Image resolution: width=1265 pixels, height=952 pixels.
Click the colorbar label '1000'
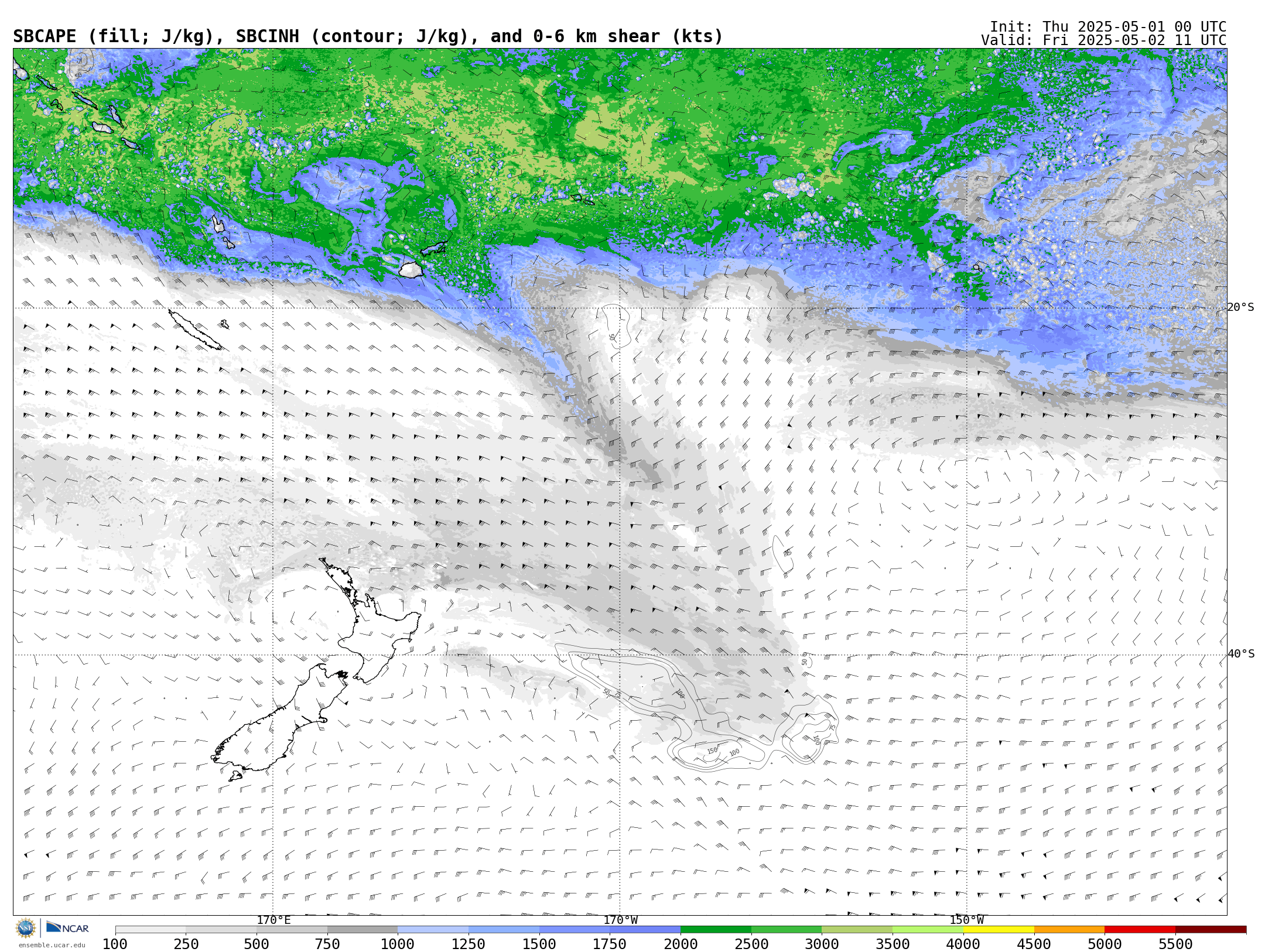tap(398, 944)
